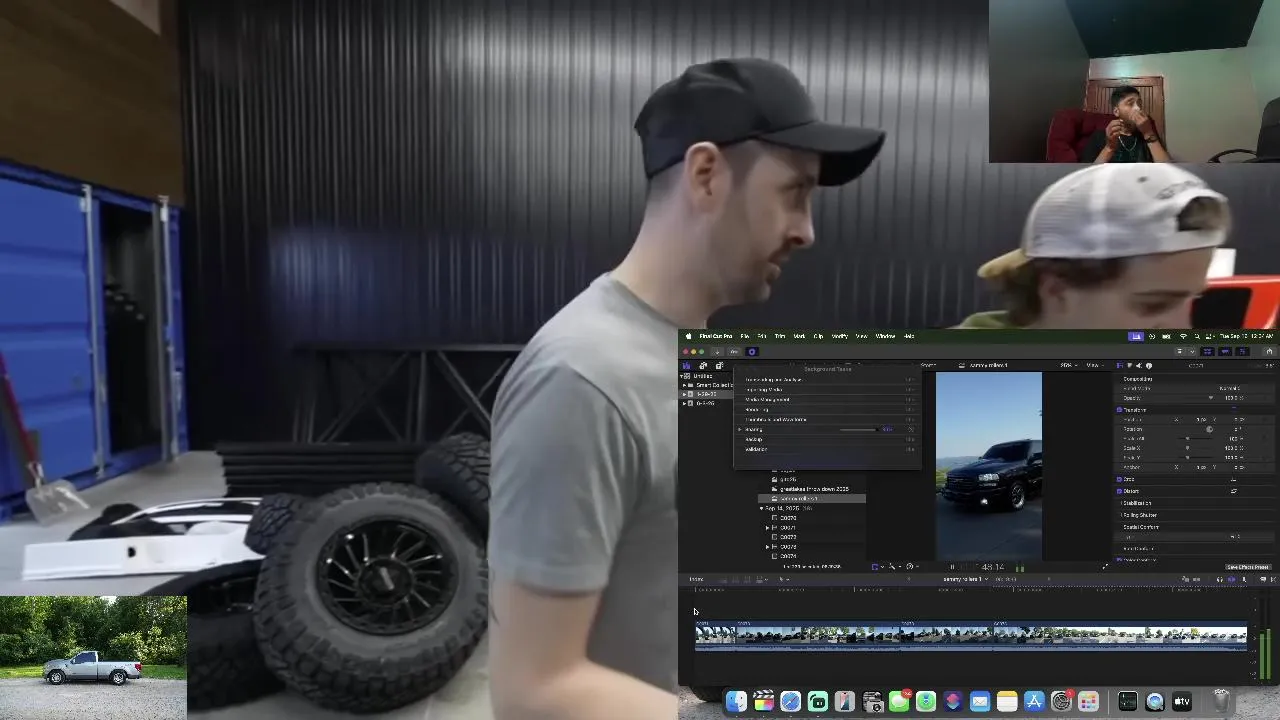Pause playback in the viewer
This screenshot has width=1280, height=720.
click(x=952, y=567)
